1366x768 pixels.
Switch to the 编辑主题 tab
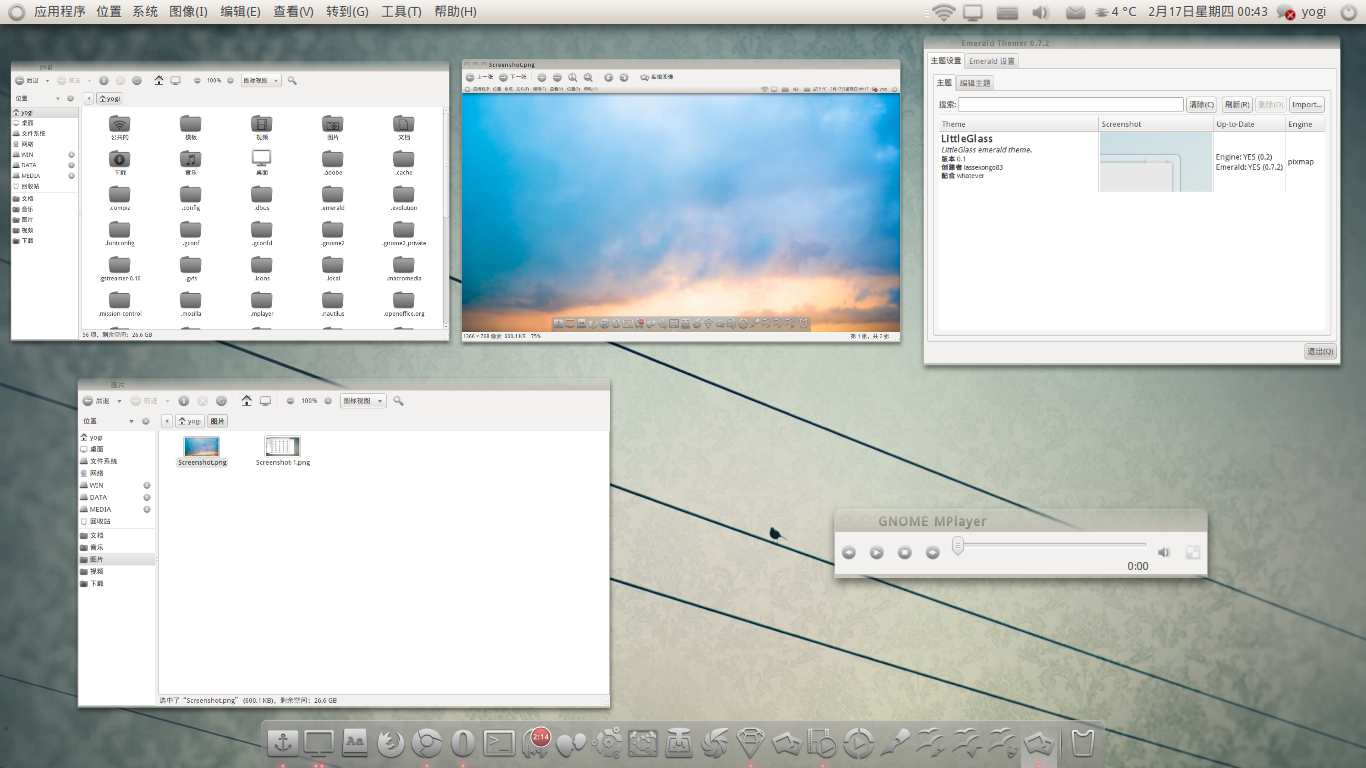pyautogui.click(x=975, y=83)
